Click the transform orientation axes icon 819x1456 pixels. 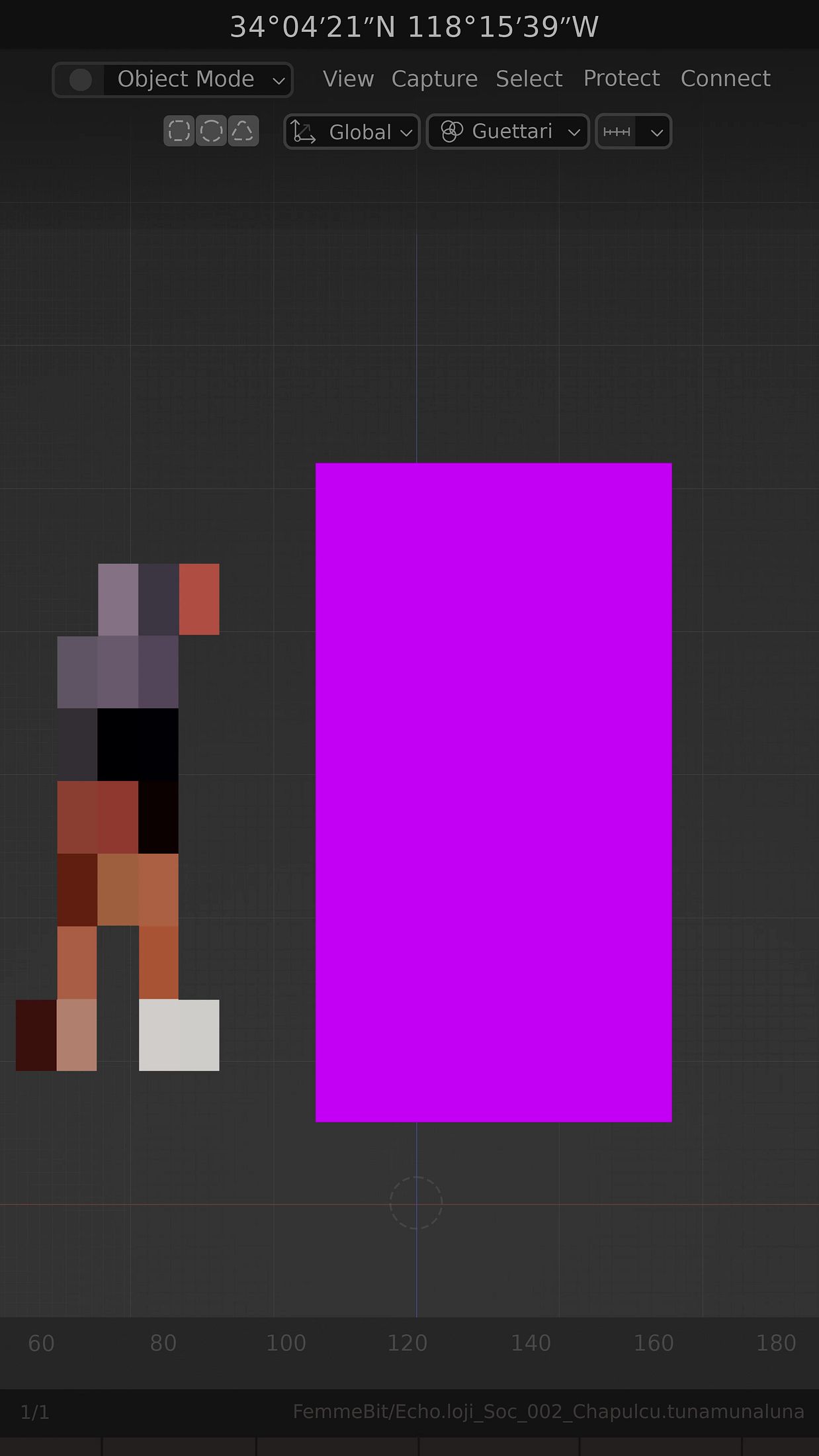(303, 132)
